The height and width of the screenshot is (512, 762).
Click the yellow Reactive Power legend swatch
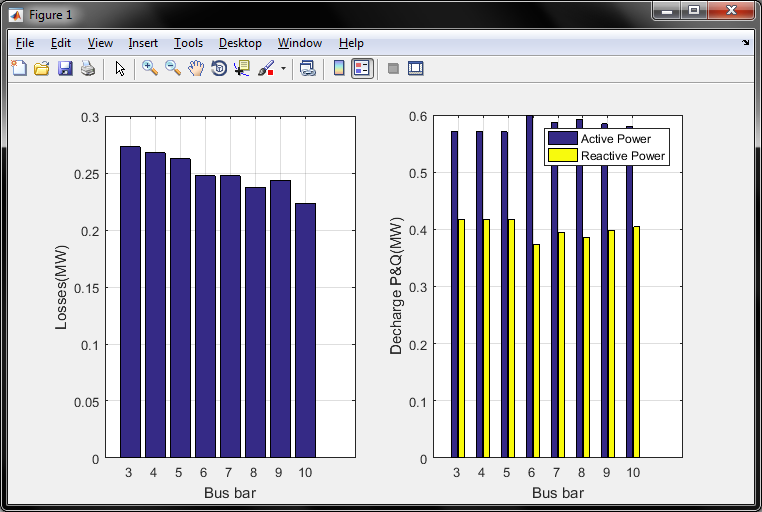click(x=563, y=155)
